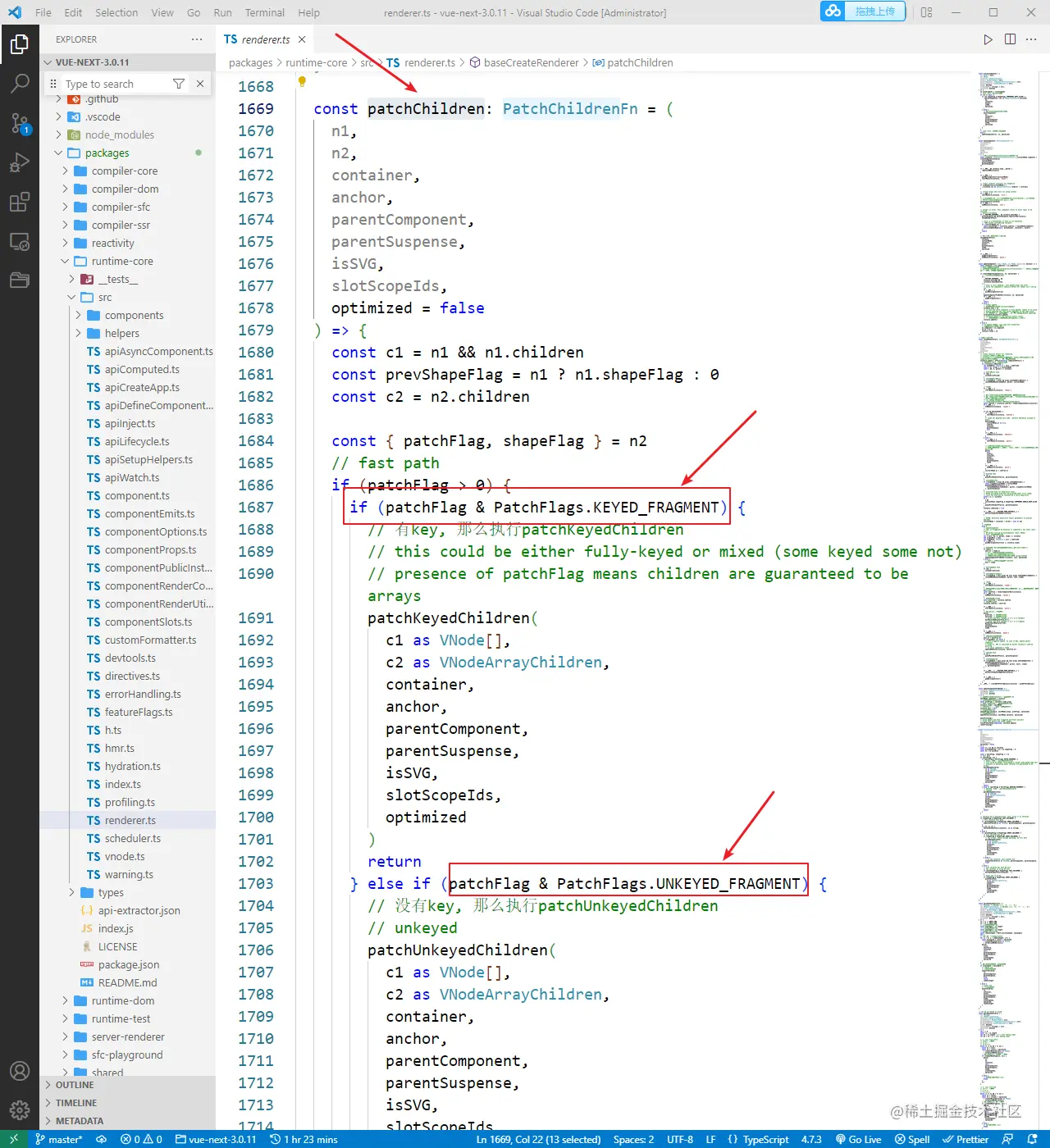Close the explorer tree search widget
Screen dimensions: 1050x1148
pyautogui.click(x=199, y=84)
